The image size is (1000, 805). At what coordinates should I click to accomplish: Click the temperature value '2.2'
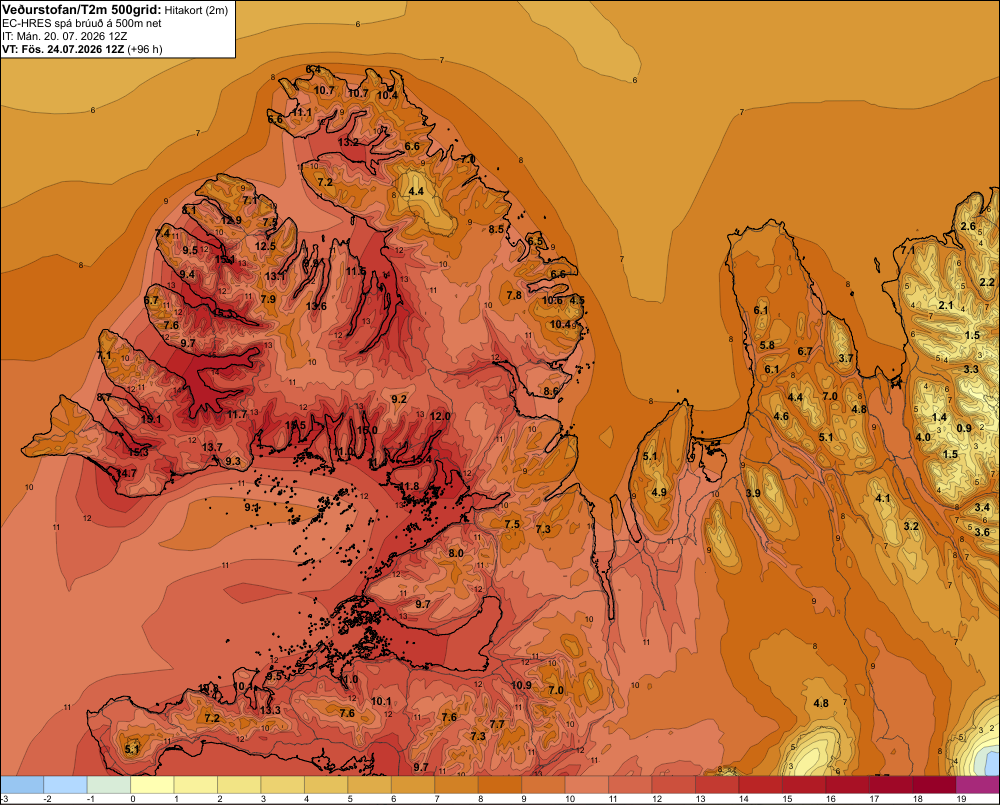point(987,282)
